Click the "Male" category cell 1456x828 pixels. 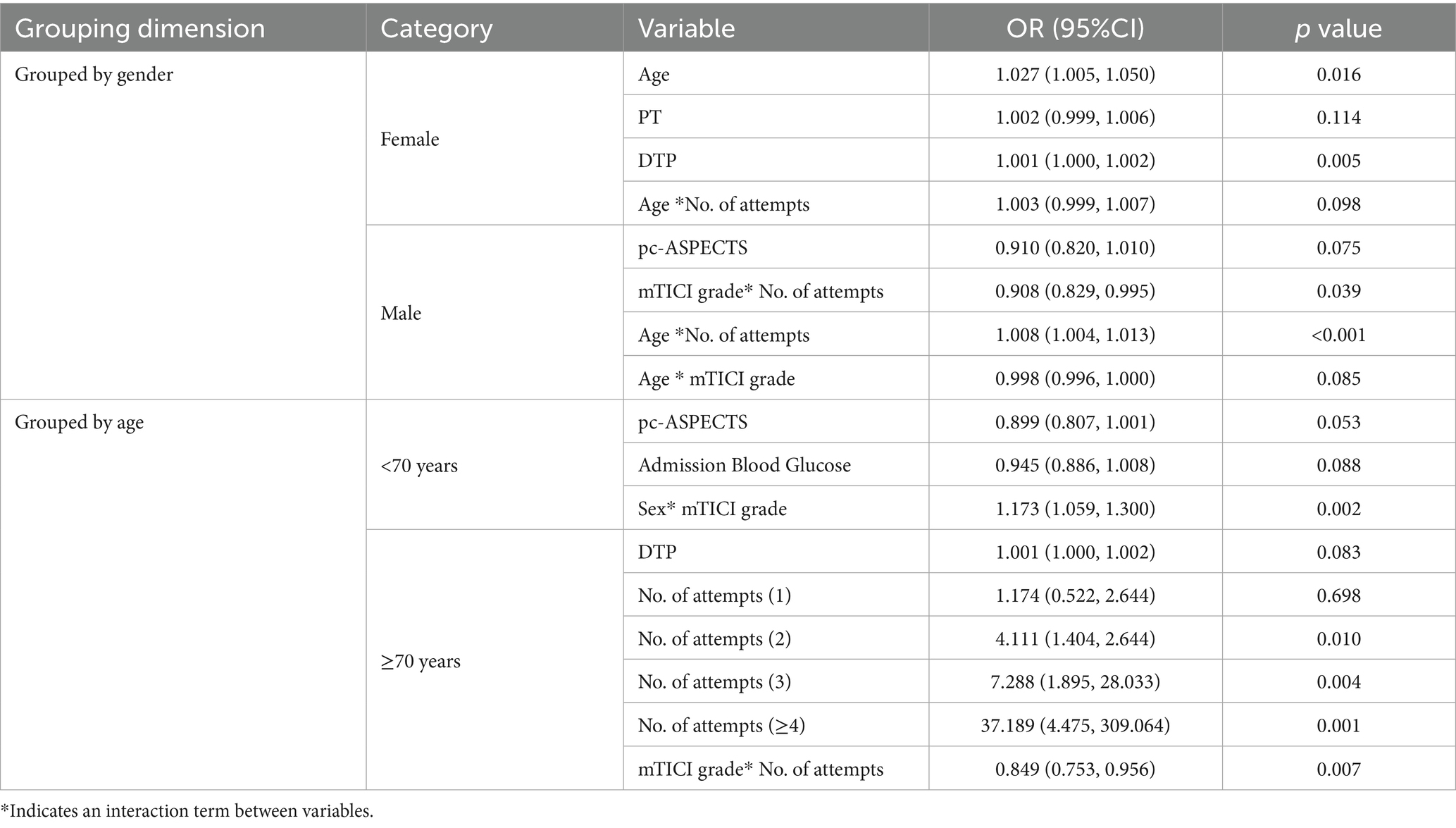click(x=401, y=313)
